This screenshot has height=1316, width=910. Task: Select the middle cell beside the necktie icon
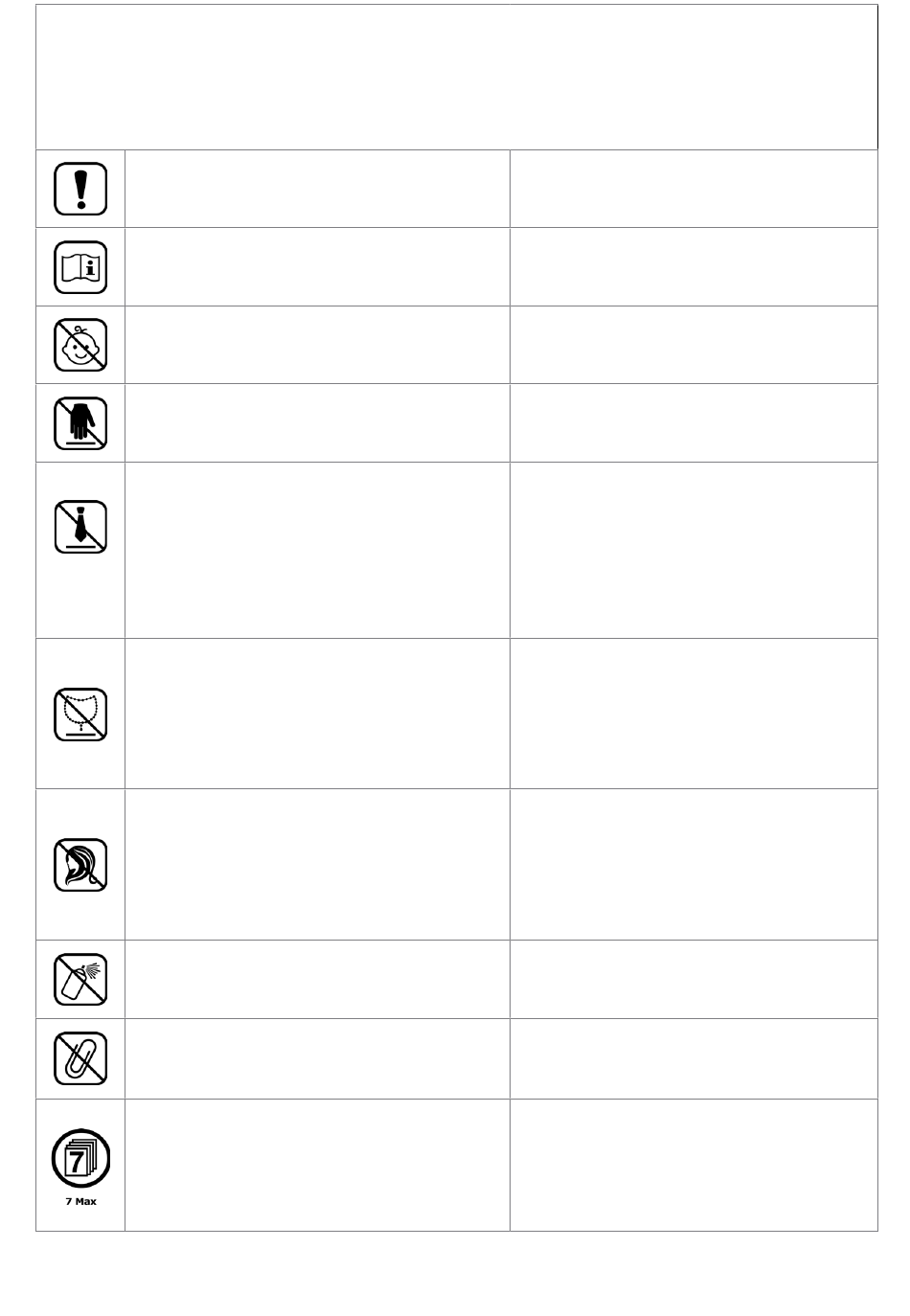click(x=317, y=551)
